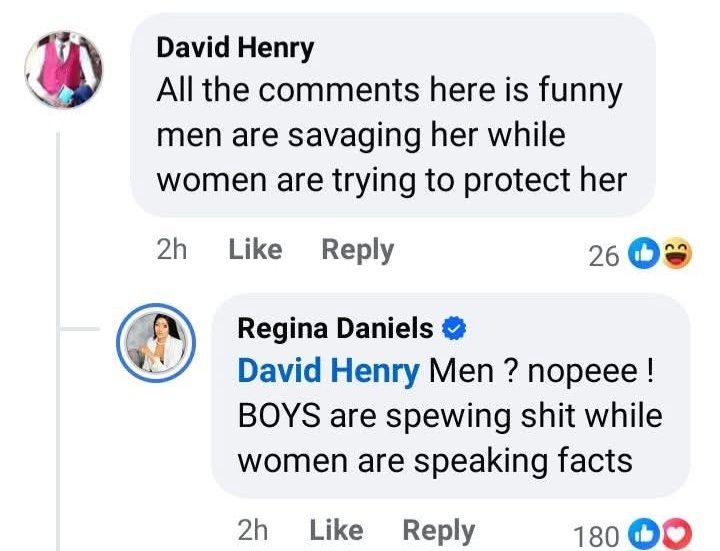Reply to Regina Daniels' comment
The width and height of the screenshot is (720, 551).
(438, 530)
